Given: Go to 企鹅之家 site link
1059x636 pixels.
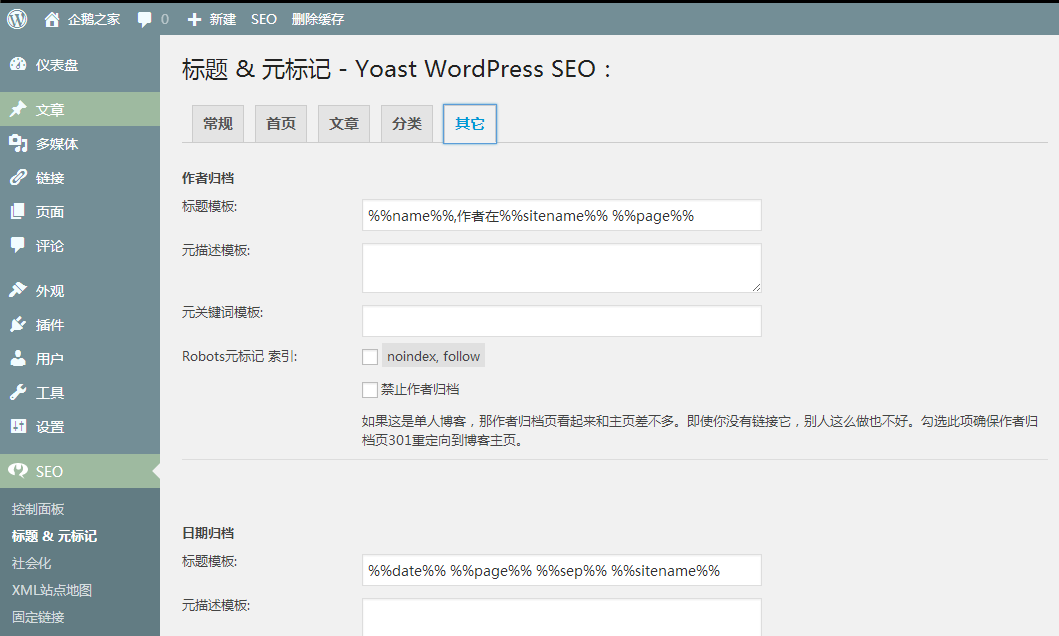Looking at the screenshot, I should 94,20.
